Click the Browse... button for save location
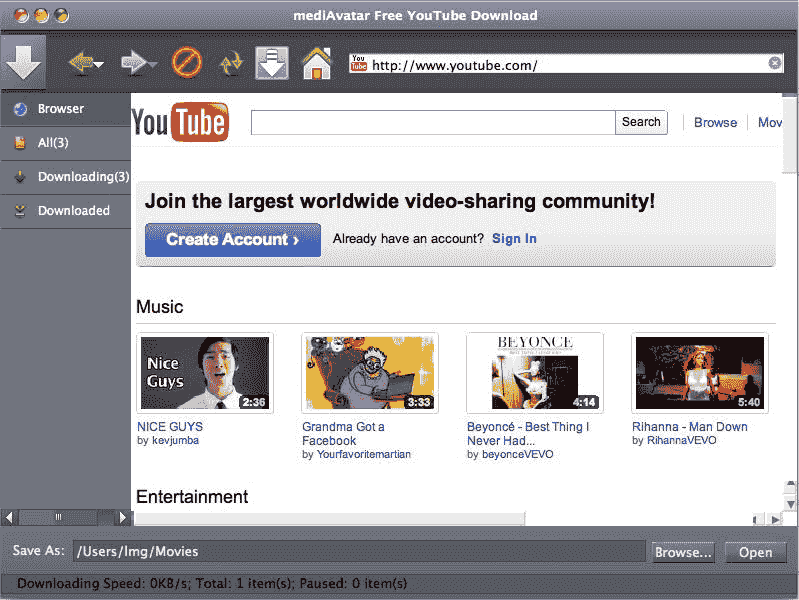799x600 pixels. click(683, 553)
